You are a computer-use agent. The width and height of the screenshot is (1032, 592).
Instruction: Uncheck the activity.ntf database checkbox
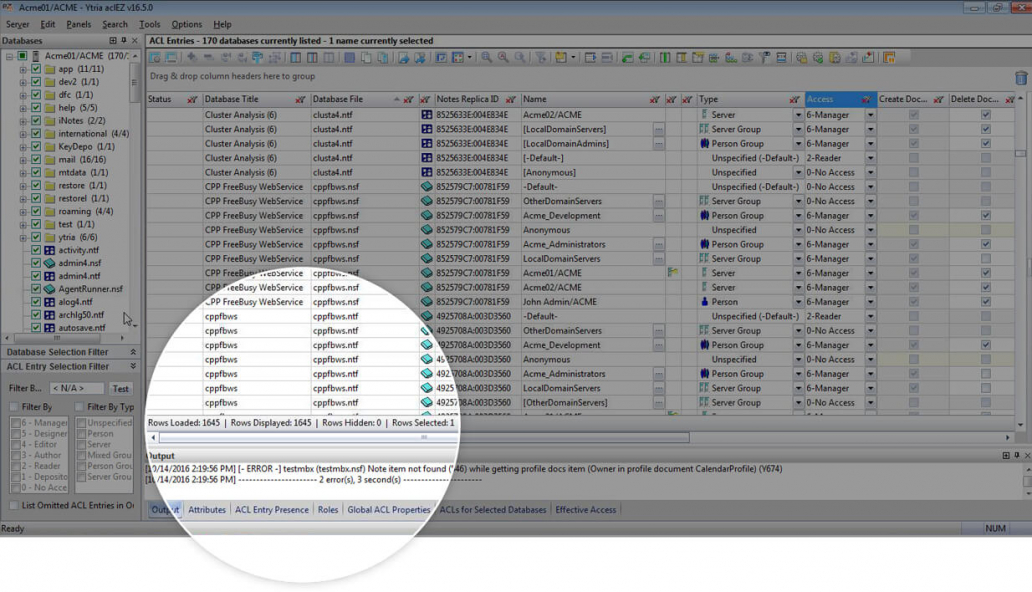[36, 250]
